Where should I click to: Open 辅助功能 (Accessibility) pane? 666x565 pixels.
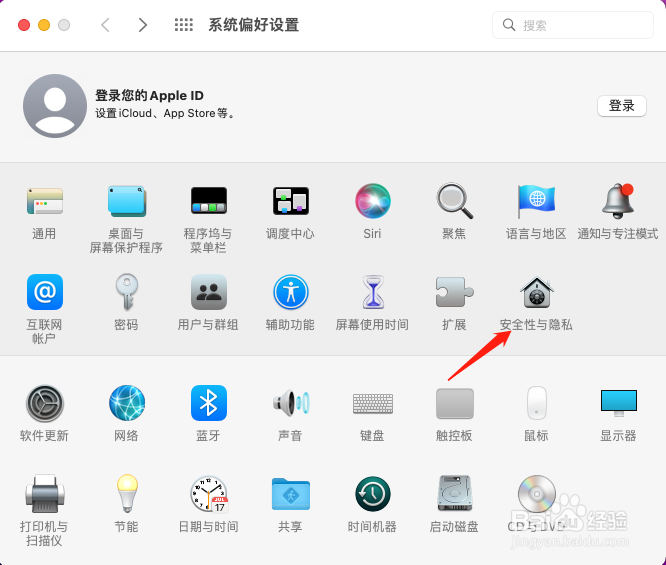[x=291, y=292]
